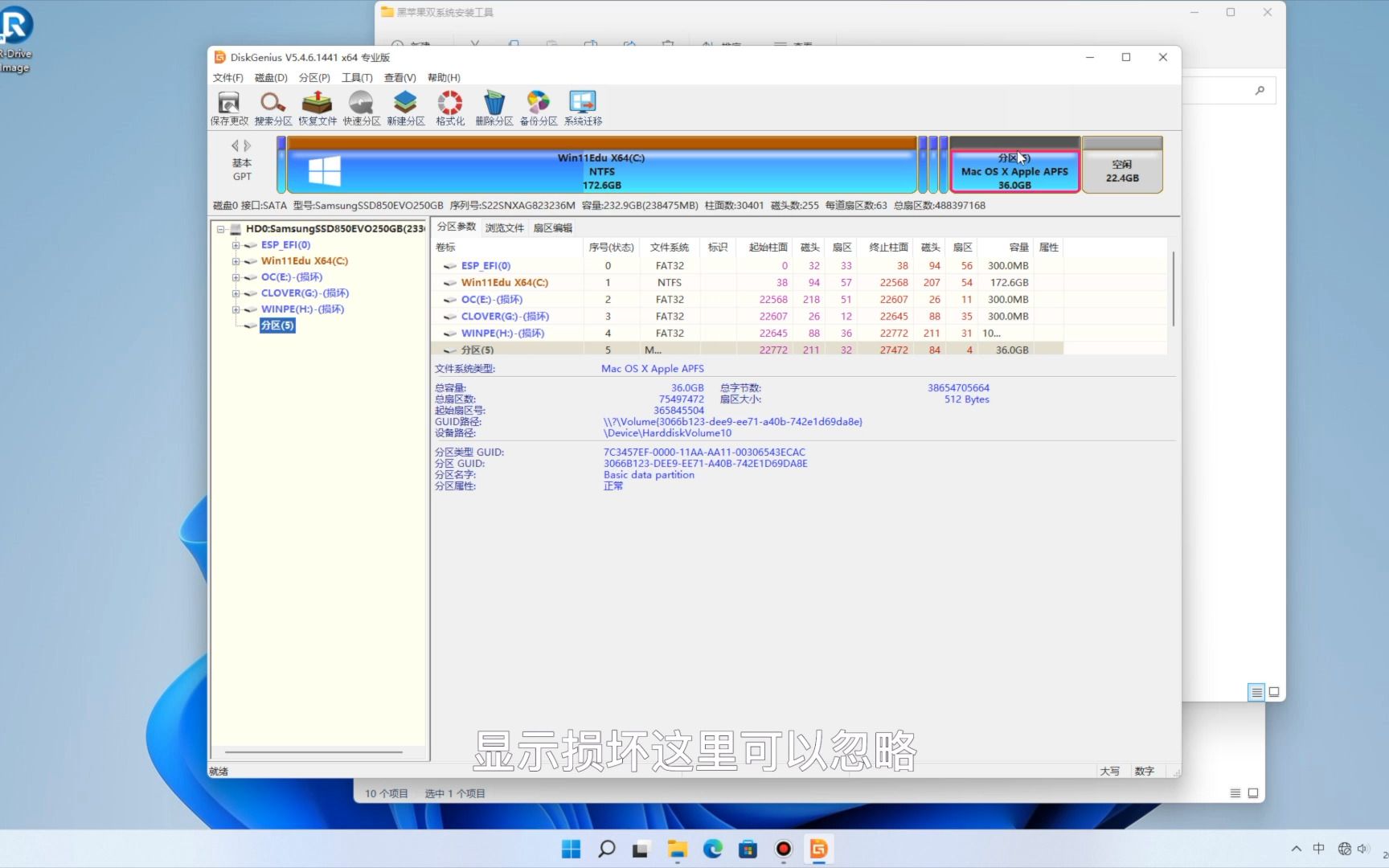Open the 搜索分区 search partition tool
Image resolution: width=1389 pixels, height=868 pixels.
coord(273,108)
